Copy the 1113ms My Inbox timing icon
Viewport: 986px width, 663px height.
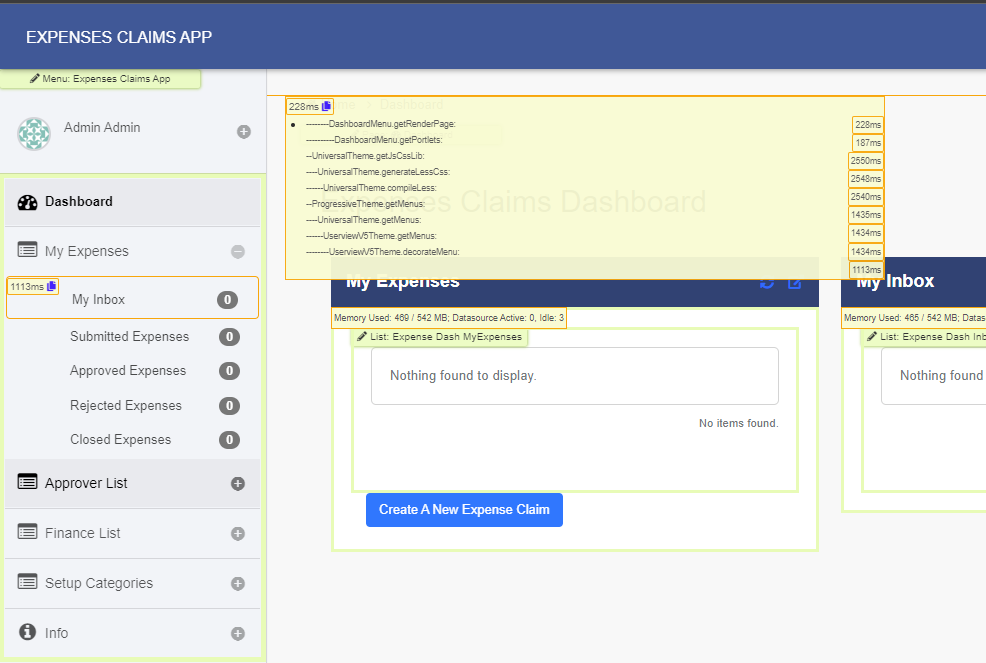click(x=51, y=286)
